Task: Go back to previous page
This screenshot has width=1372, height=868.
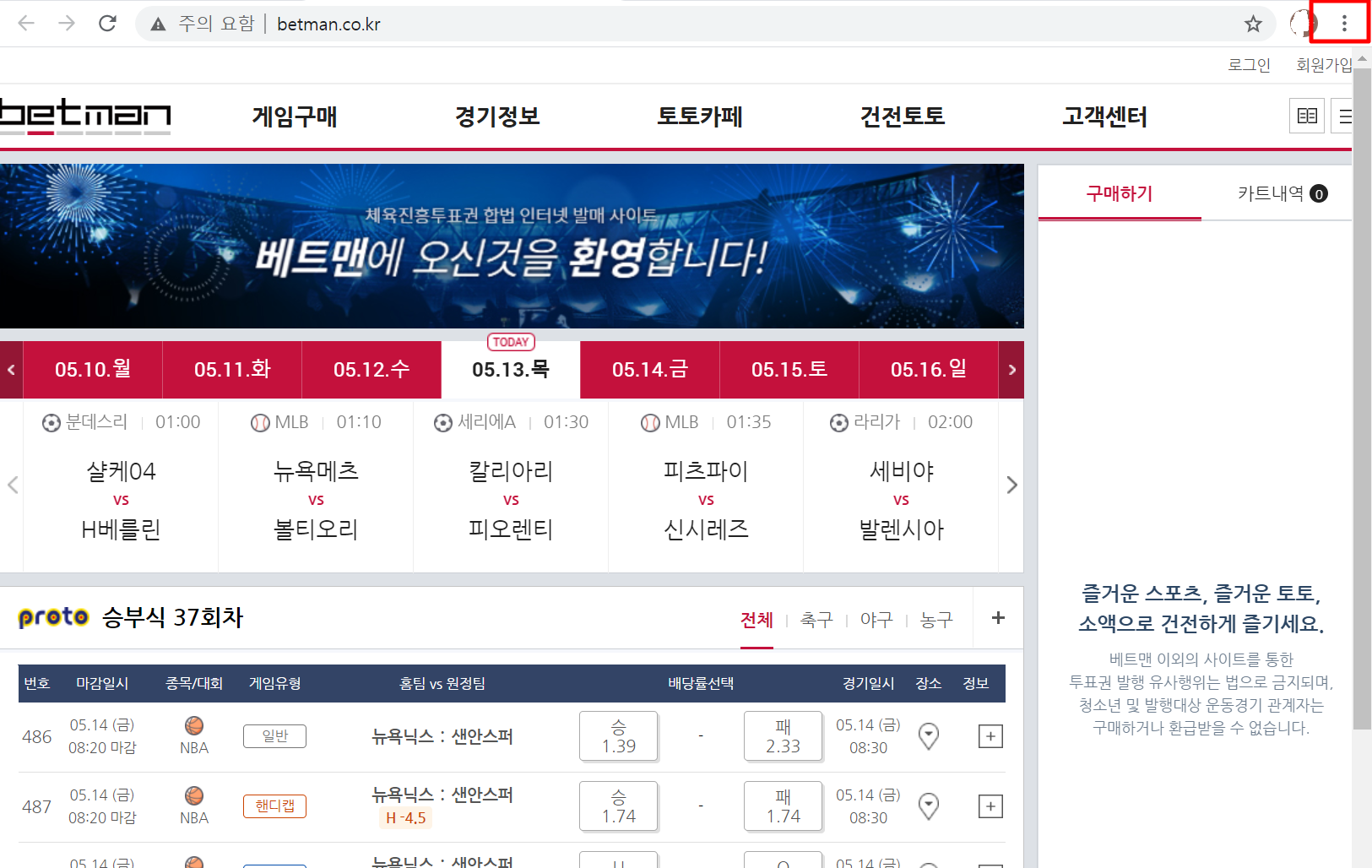Action: (x=26, y=24)
